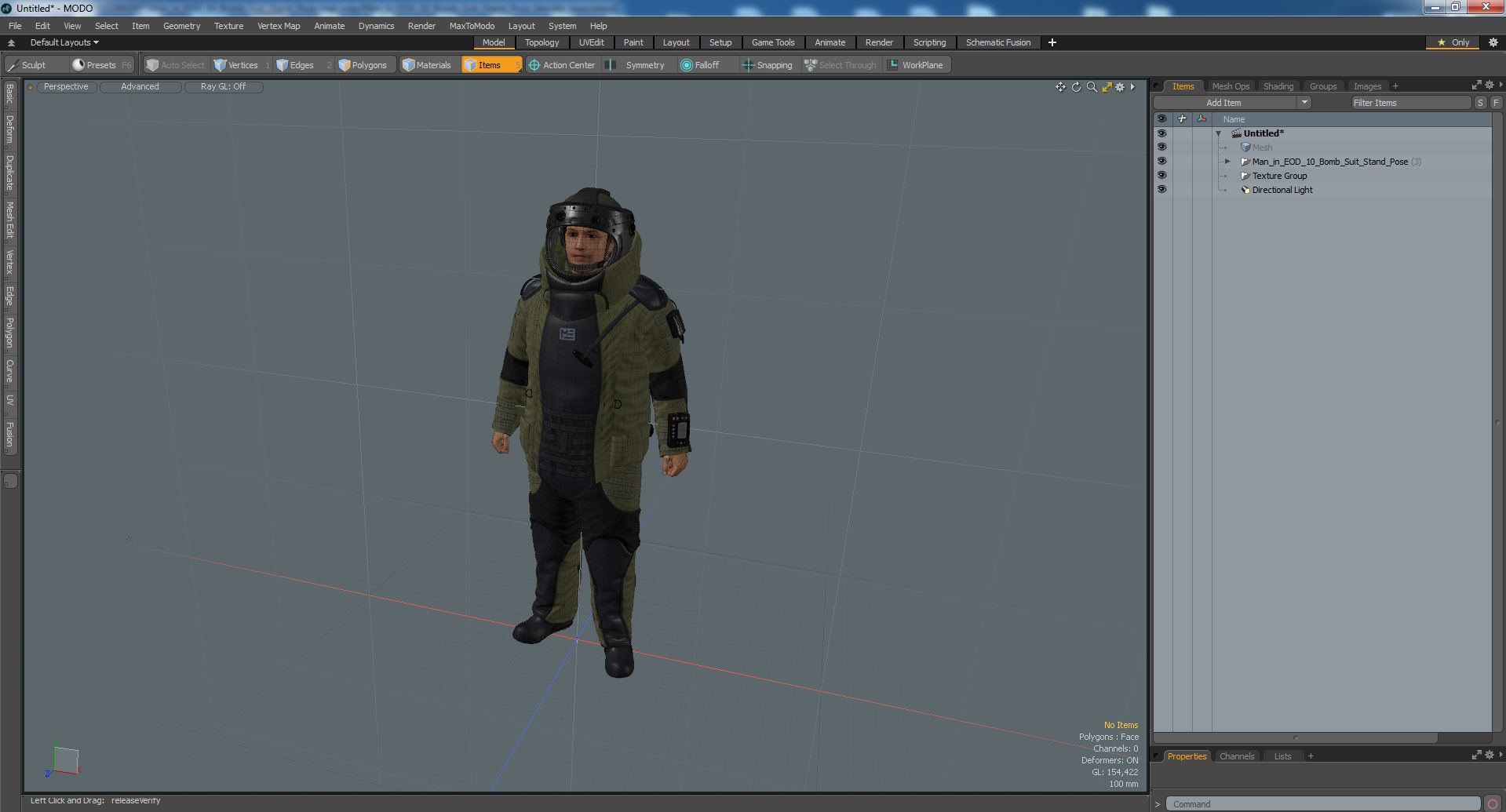Collapse the Untitled scene tree

pos(1219,133)
